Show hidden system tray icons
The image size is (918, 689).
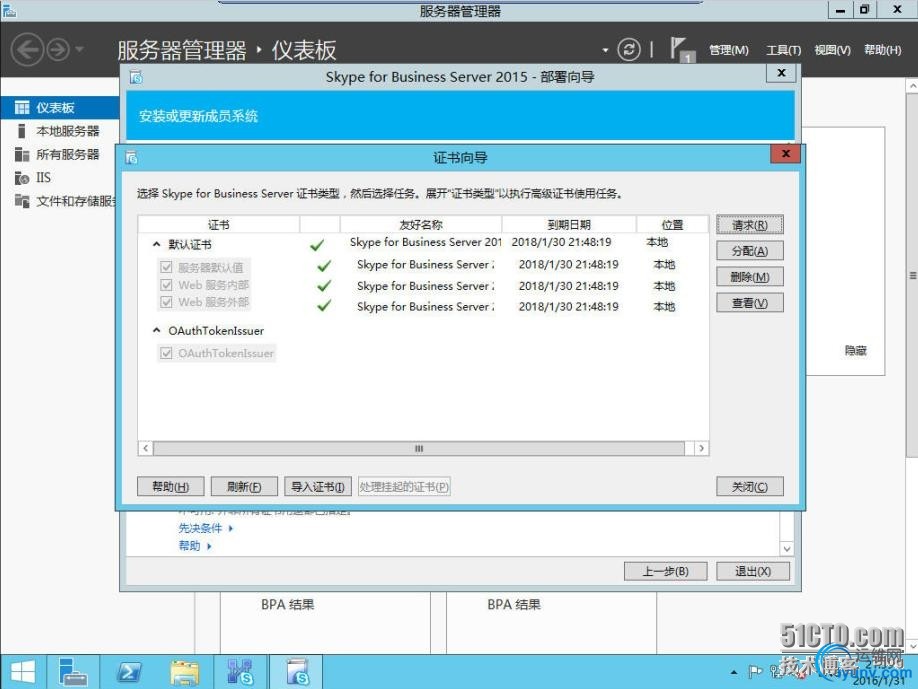click(x=734, y=673)
